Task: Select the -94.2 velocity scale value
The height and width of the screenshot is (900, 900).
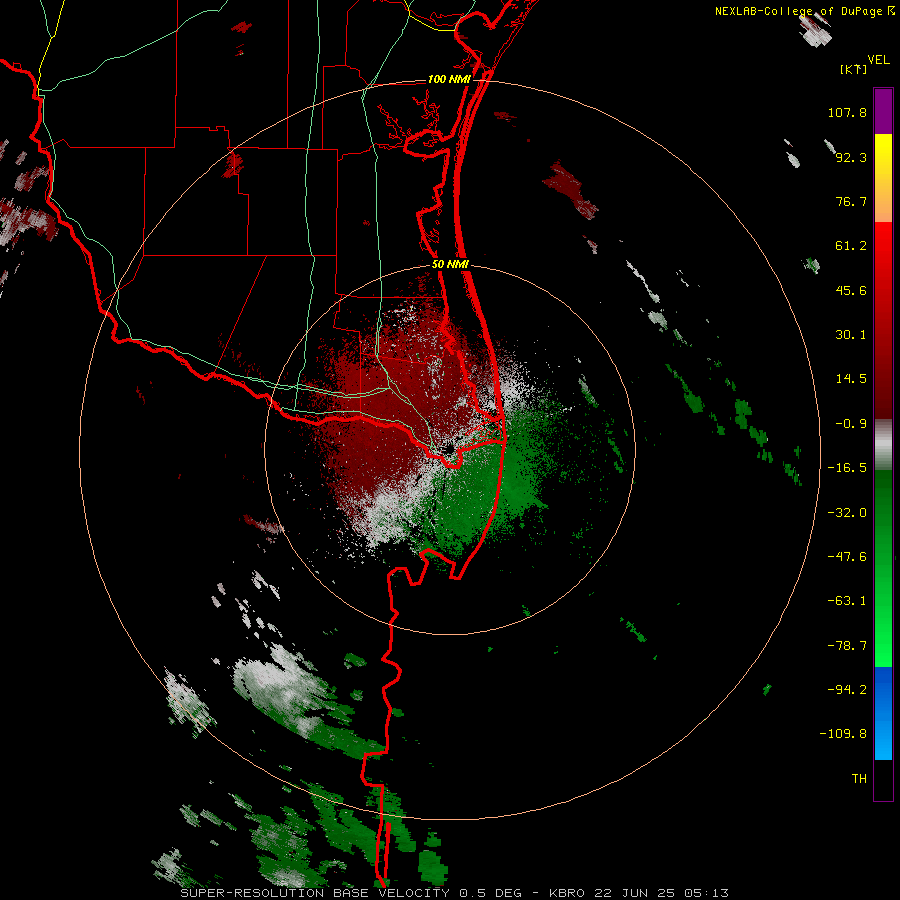Action: click(847, 690)
